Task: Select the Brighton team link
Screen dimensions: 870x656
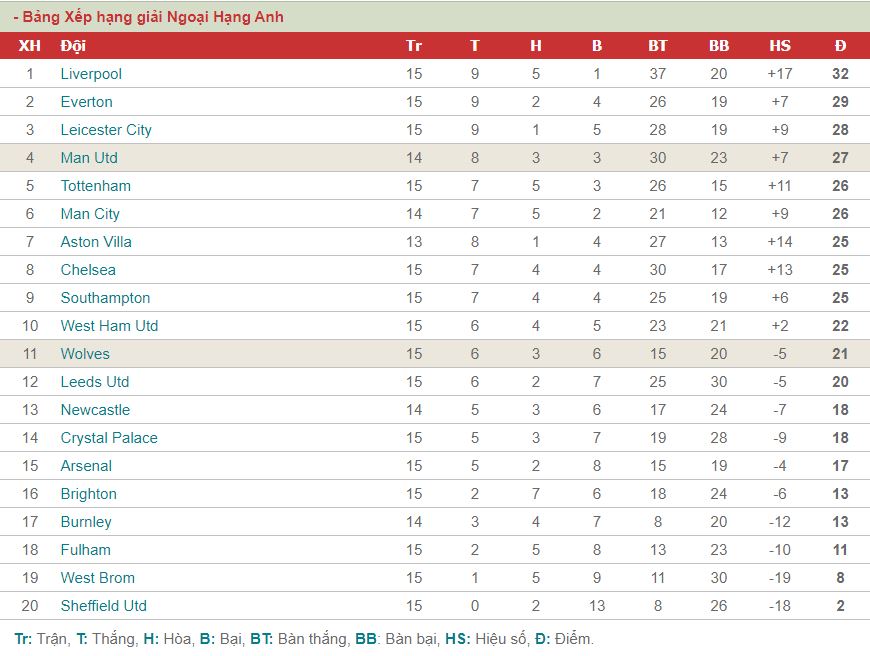Action: click(89, 494)
